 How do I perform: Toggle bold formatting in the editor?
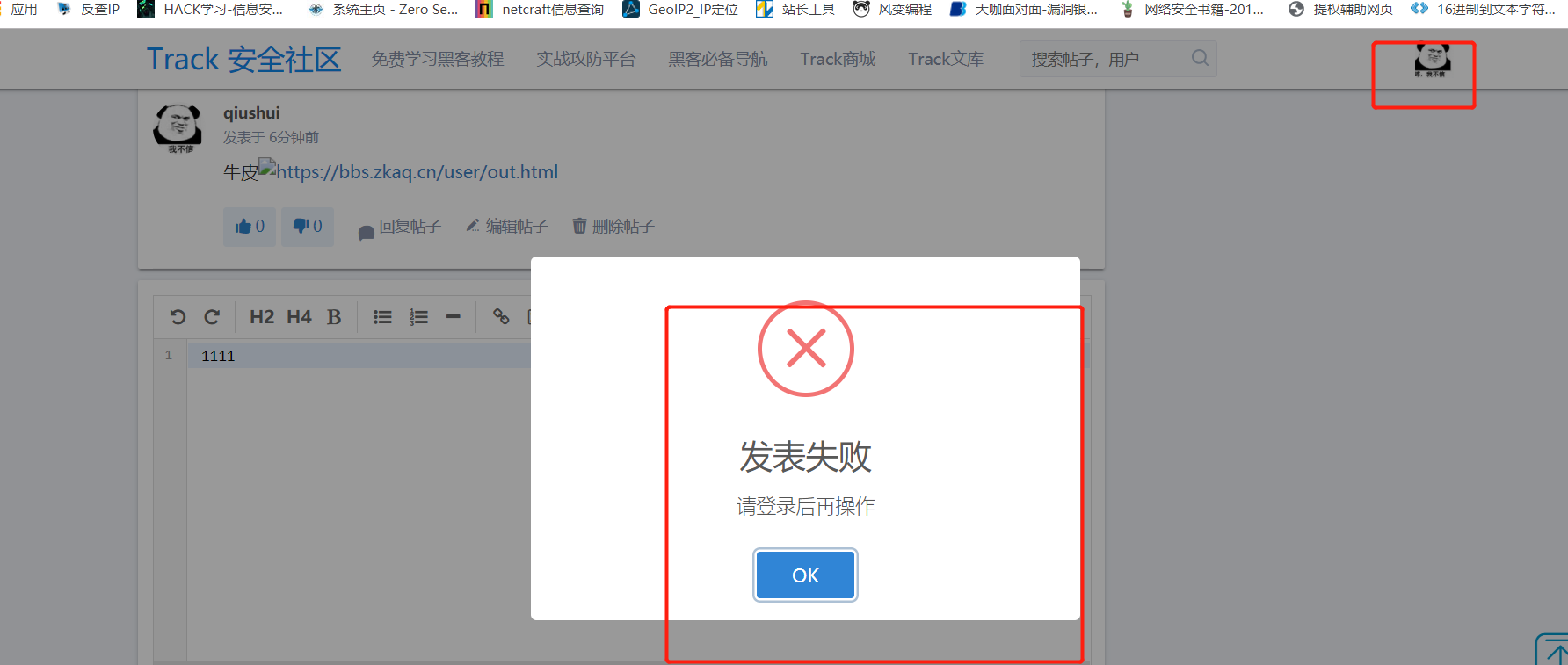tap(334, 317)
